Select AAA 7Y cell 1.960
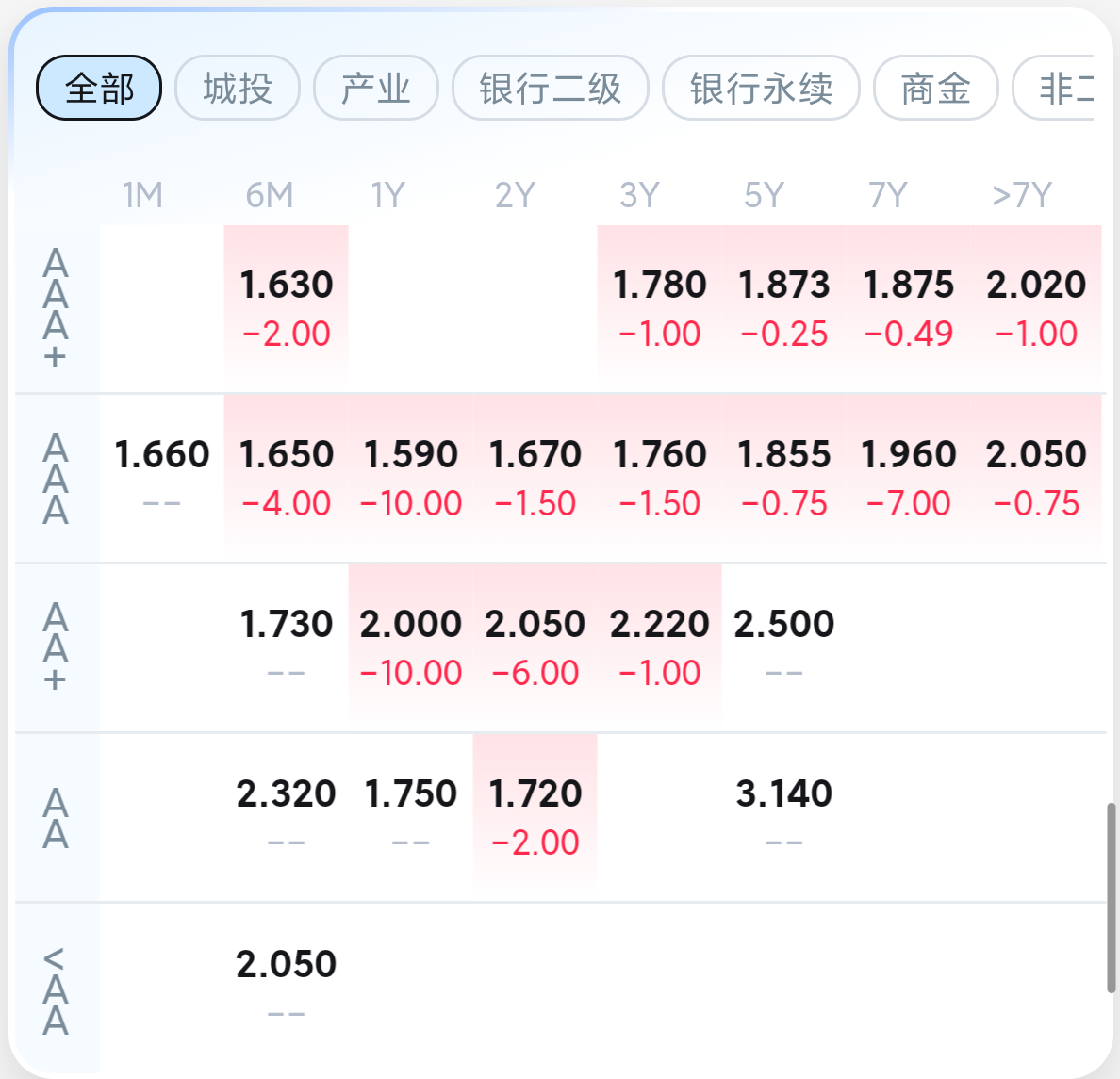 coord(909,479)
